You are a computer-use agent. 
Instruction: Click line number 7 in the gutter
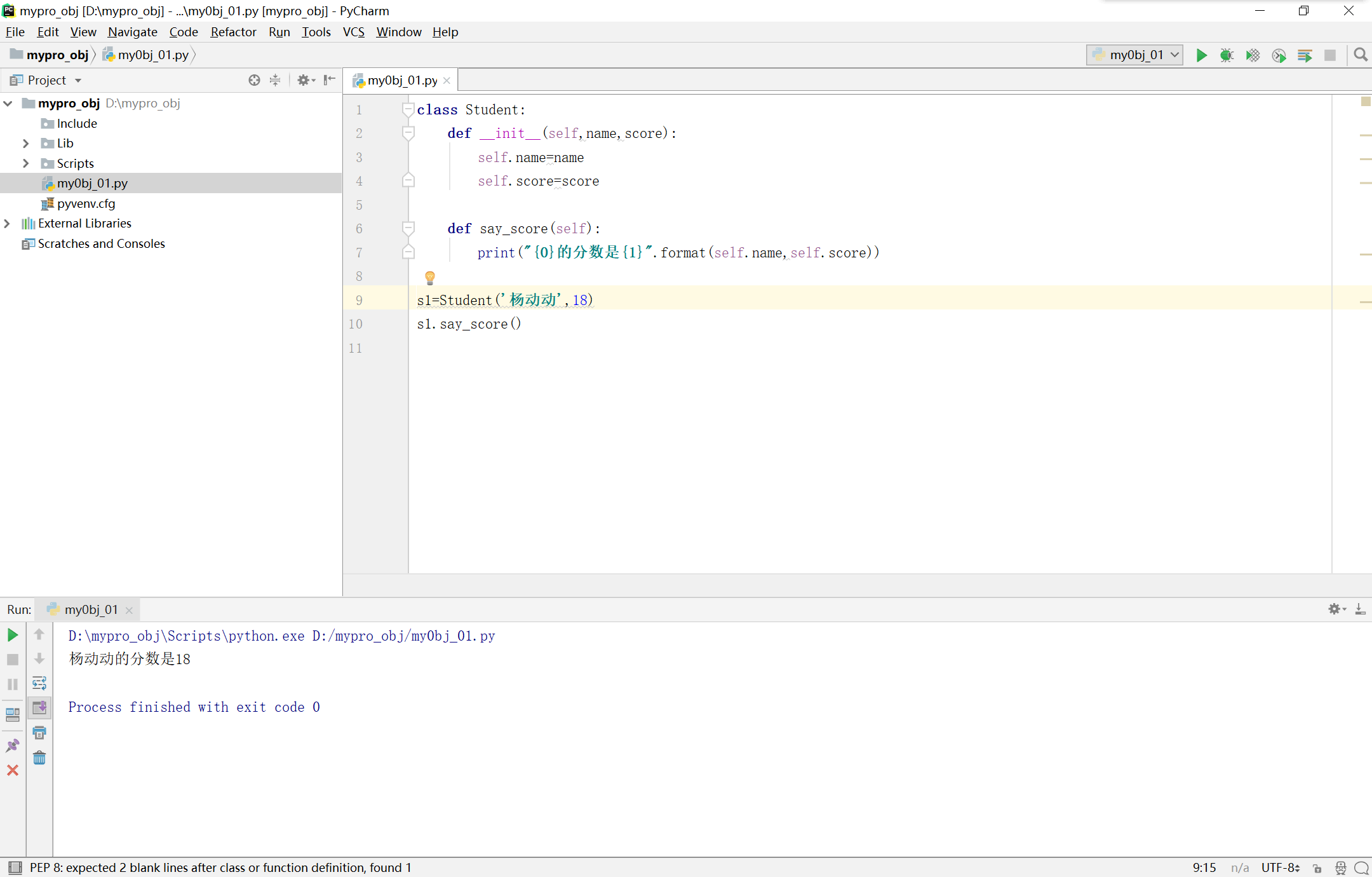359,253
